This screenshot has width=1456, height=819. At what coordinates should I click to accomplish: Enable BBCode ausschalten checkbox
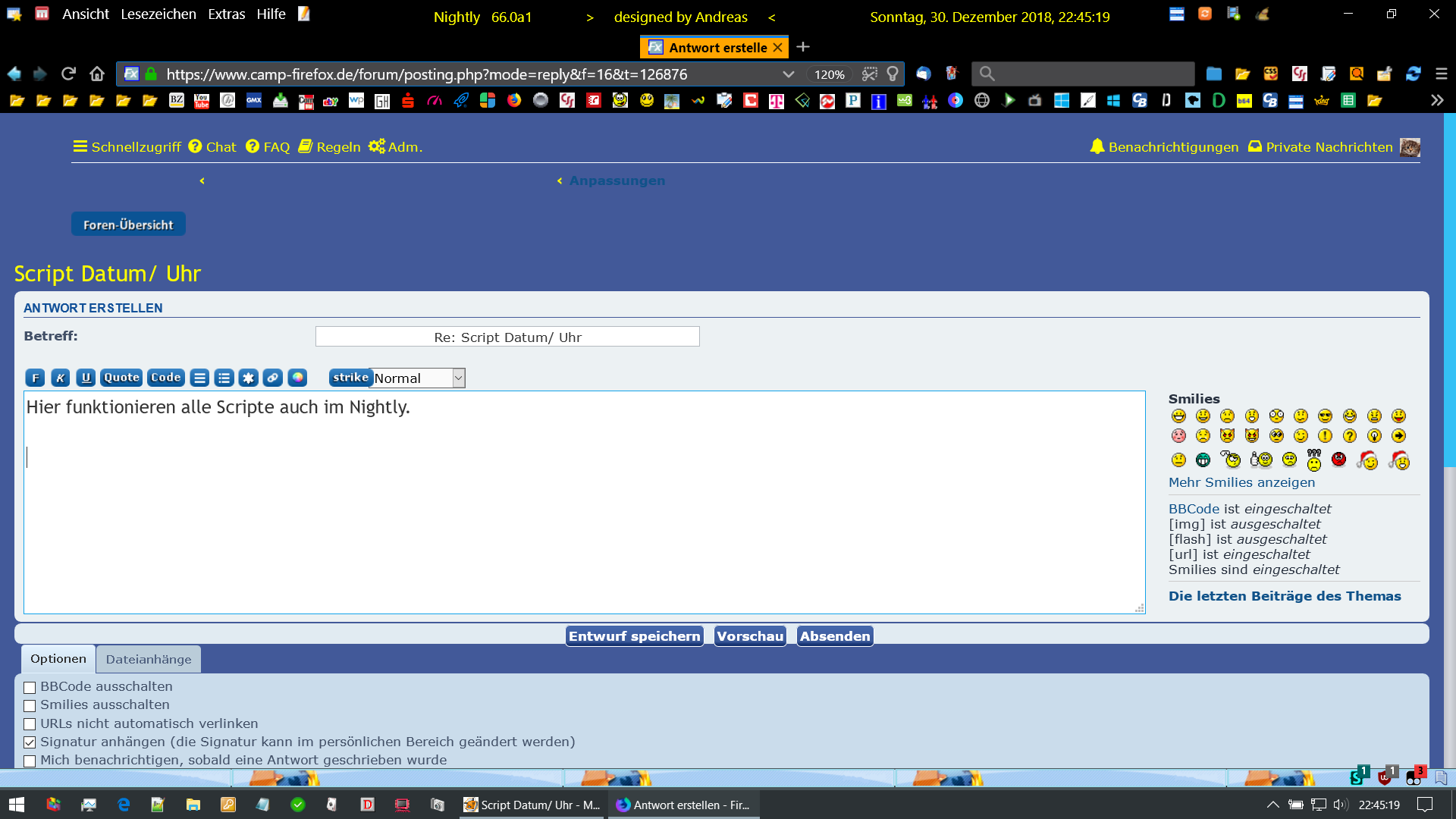point(30,688)
